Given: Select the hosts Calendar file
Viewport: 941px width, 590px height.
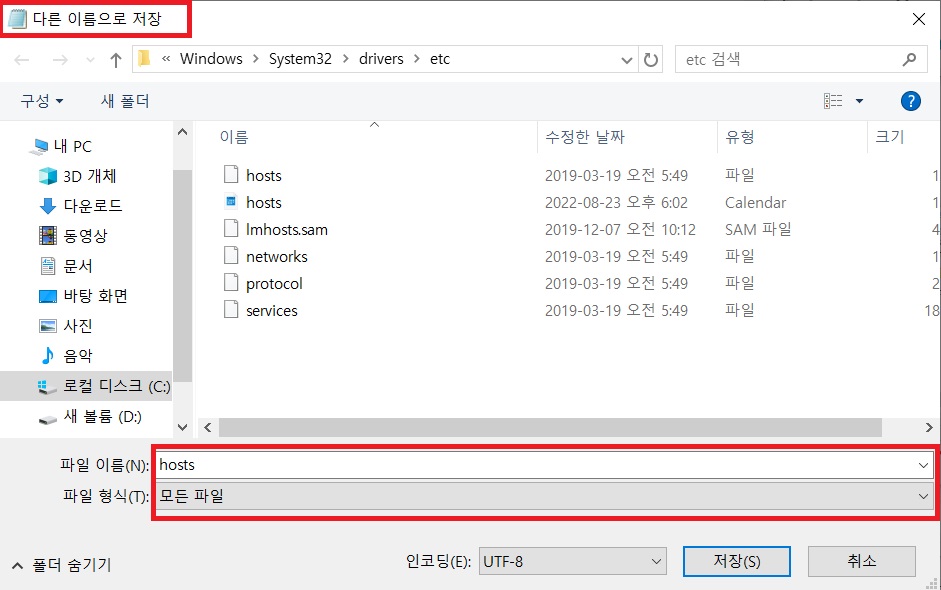Looking at the screenshot, I should click(x=263, y=202).
